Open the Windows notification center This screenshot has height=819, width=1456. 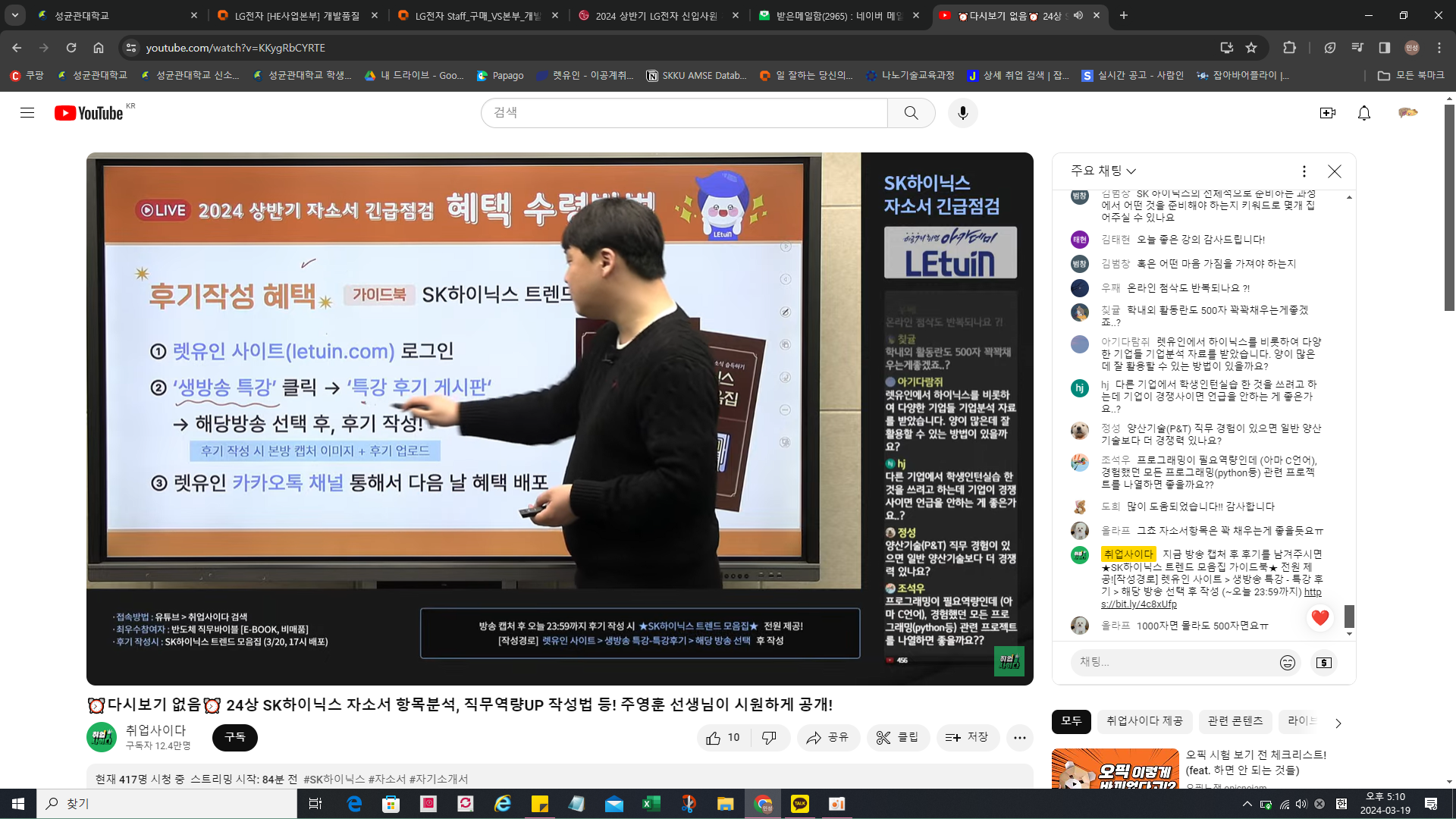(x=1431, y=804)
